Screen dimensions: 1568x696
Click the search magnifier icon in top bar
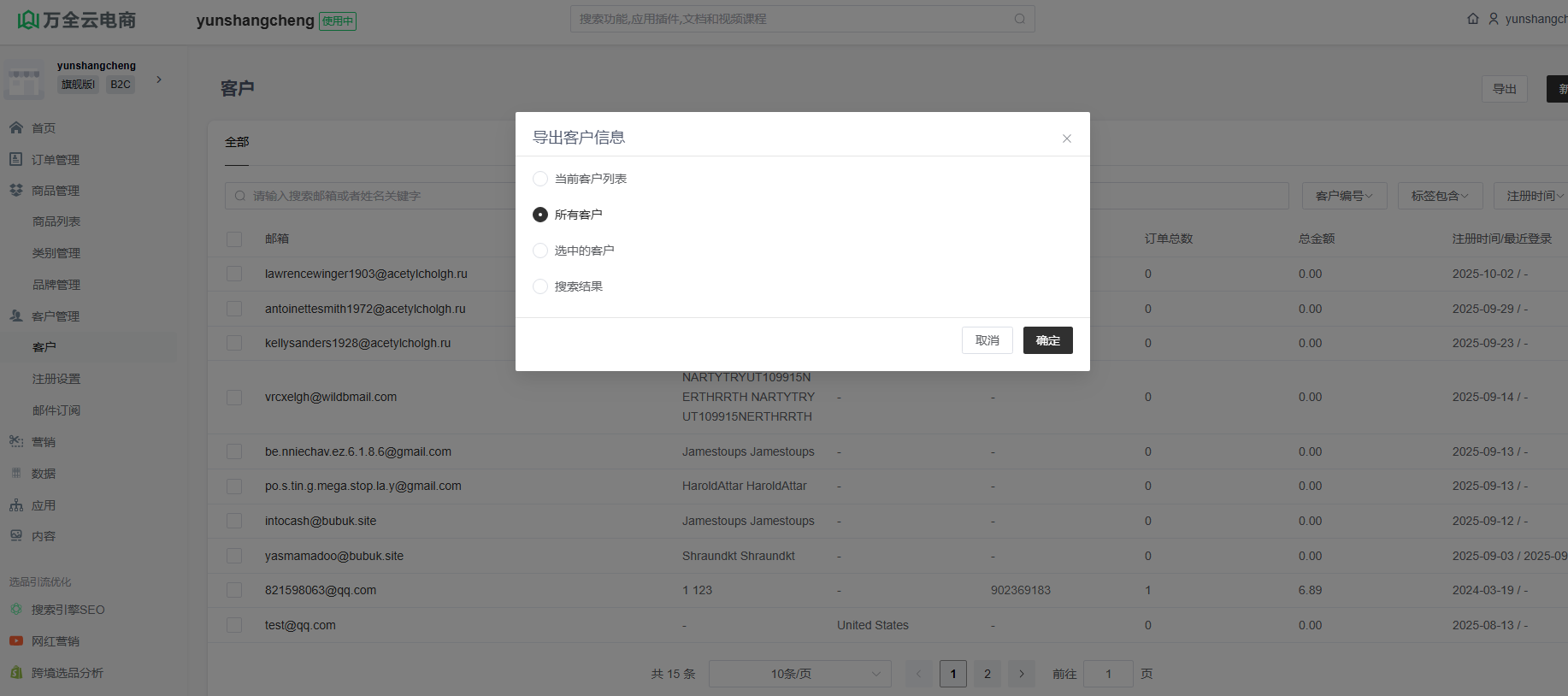1019,19
